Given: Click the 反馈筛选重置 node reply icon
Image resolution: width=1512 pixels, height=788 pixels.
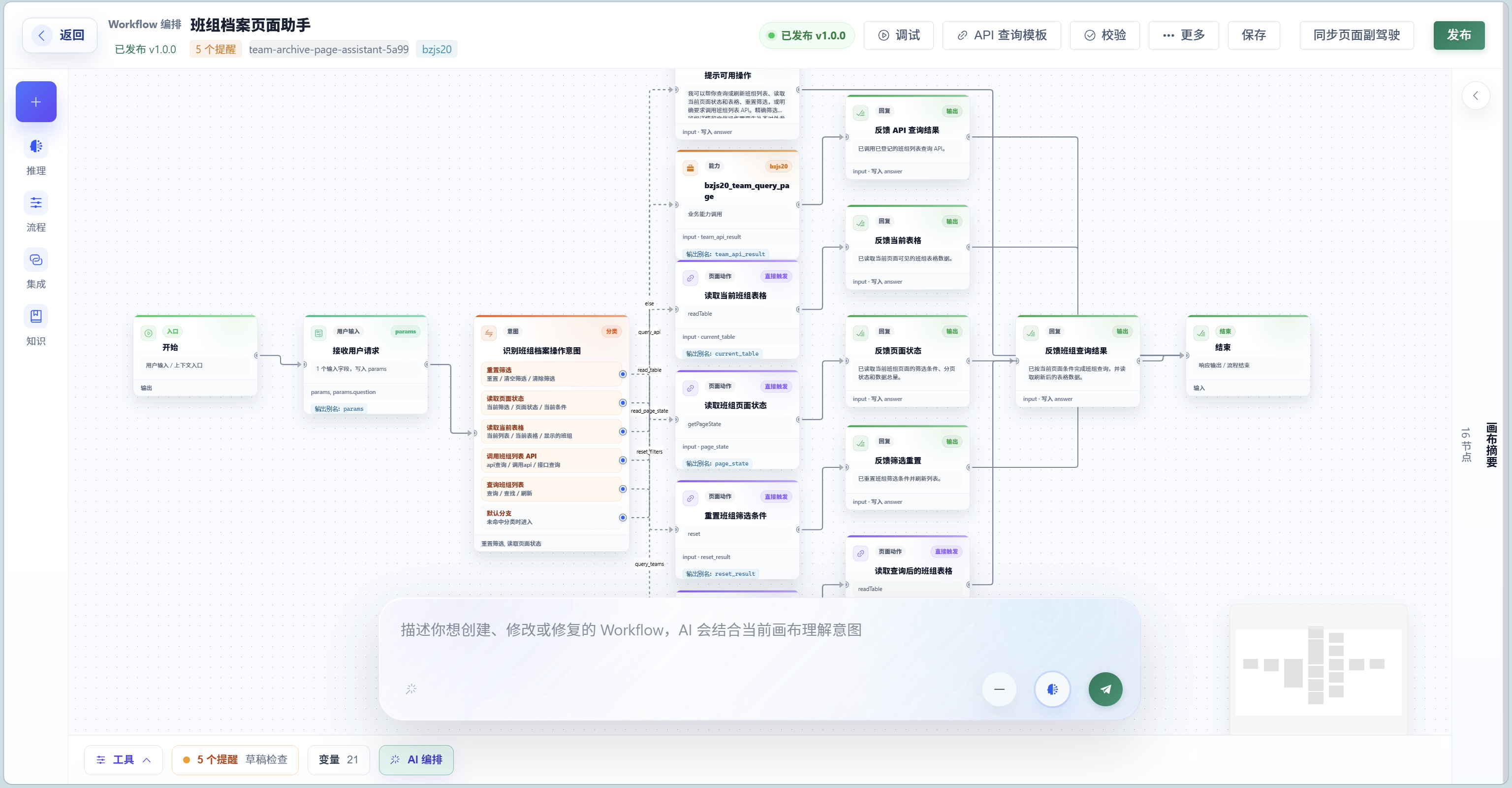Looking at the screenshot, I should 860,443.
